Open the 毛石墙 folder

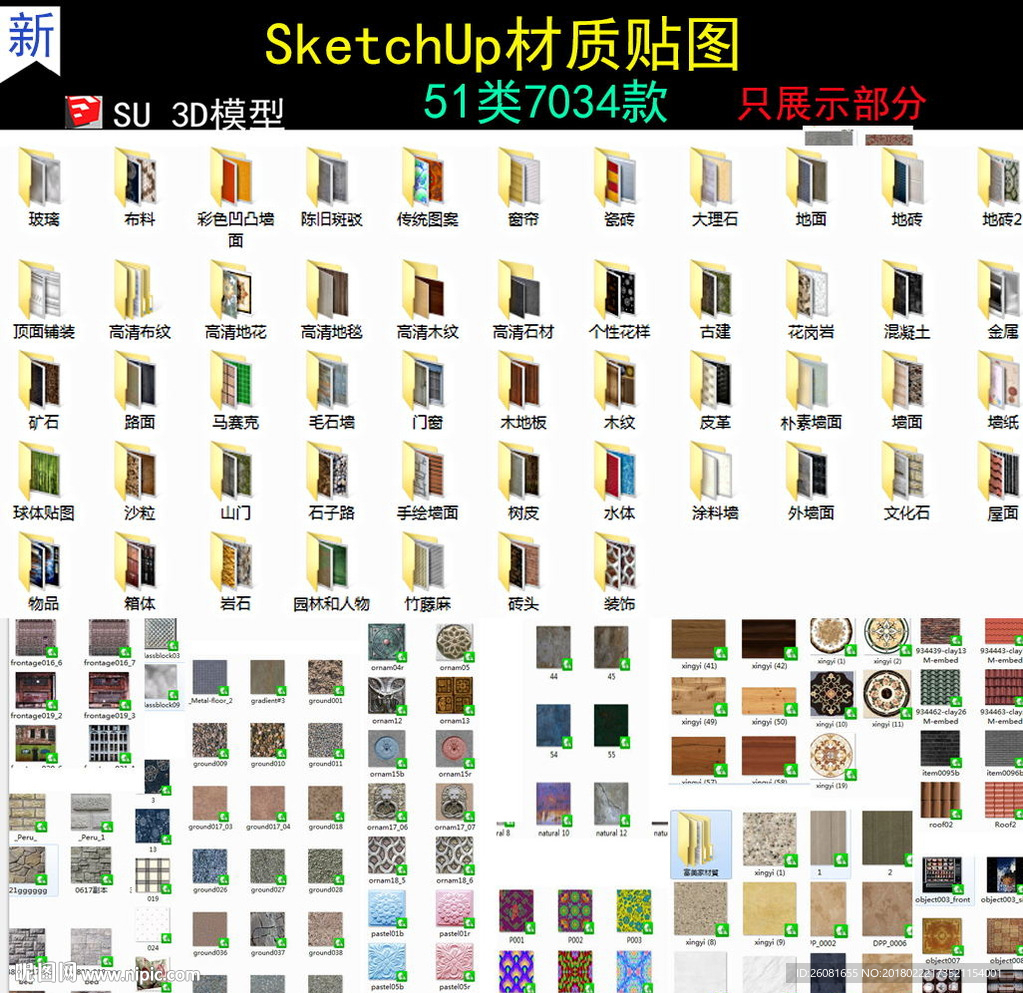[330, 381]
